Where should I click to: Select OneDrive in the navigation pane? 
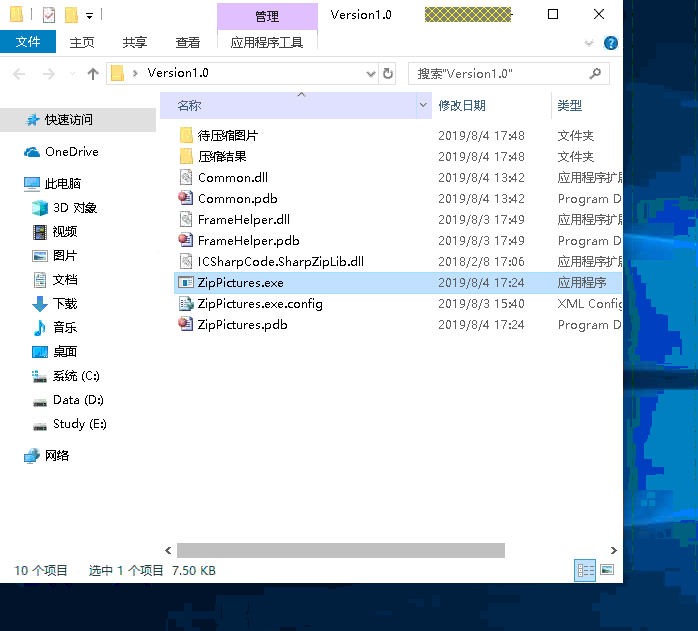click(x=72, y=152)
